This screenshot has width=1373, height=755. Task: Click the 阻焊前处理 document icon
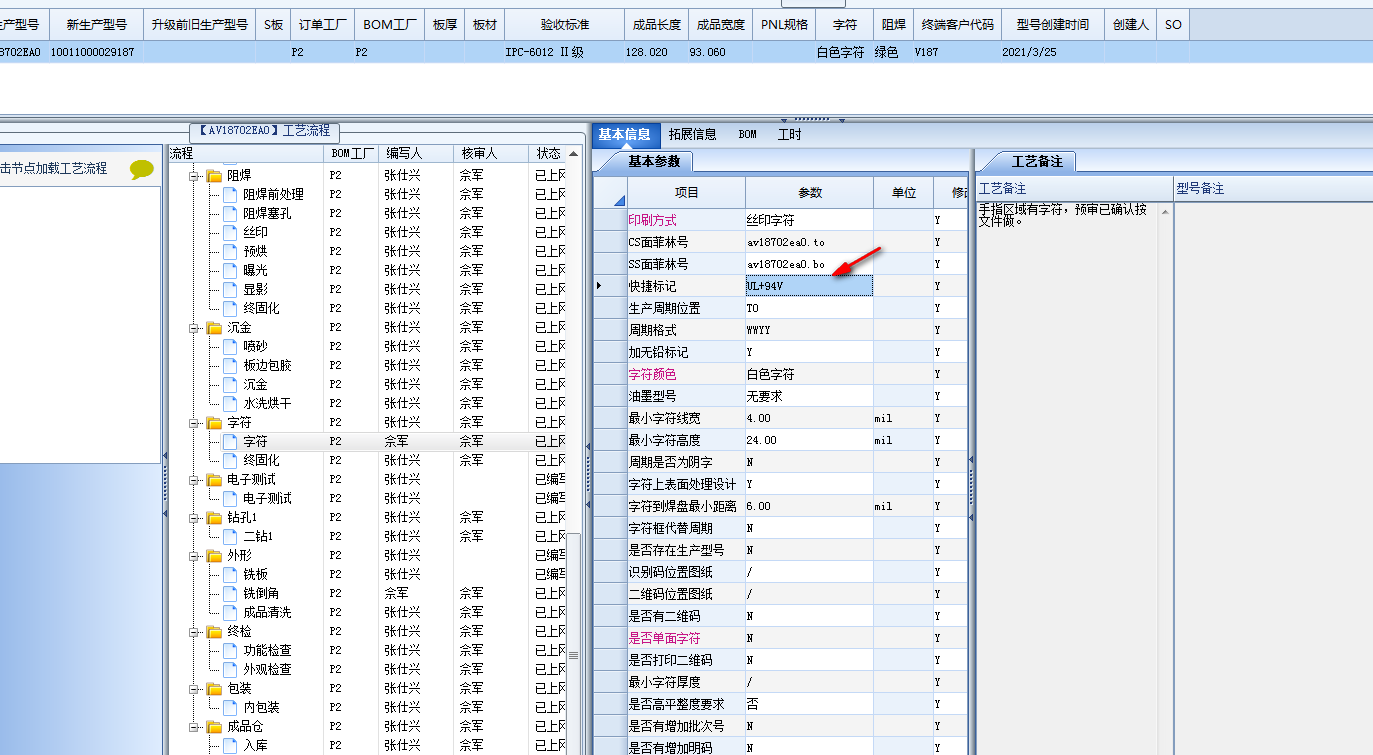231,194
